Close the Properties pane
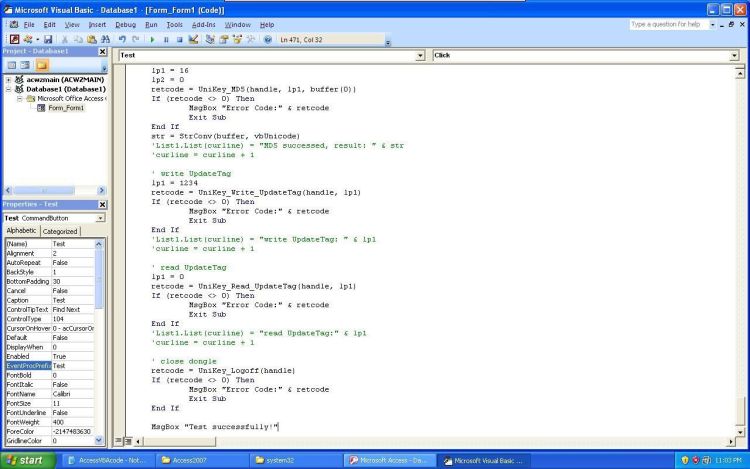The width and height of the screenshot is (750, 469). click(x=102, y=204)
